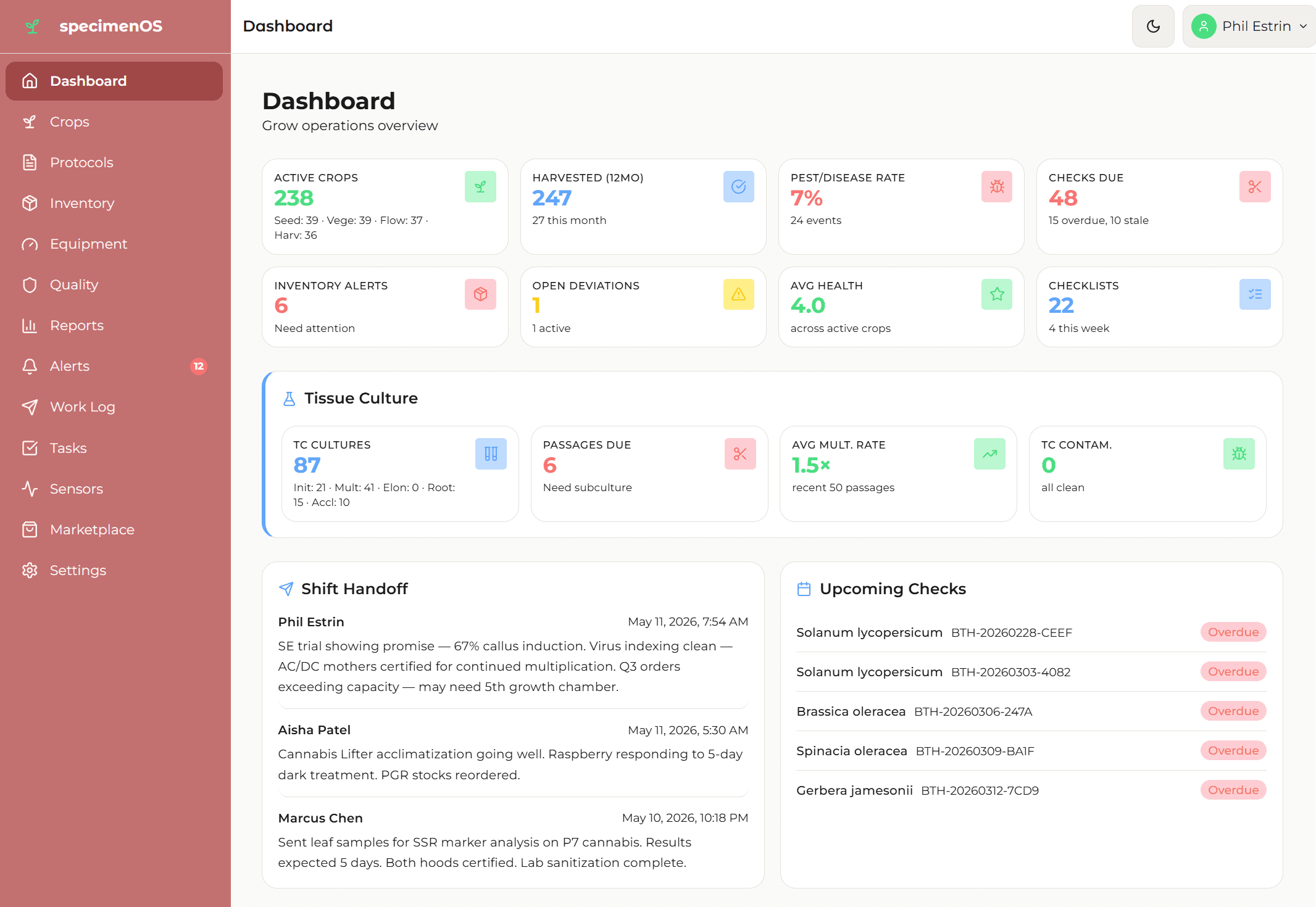1316x907 pixels.
Task: Click the Protocols document icon
Action: [x=30, y=162]
